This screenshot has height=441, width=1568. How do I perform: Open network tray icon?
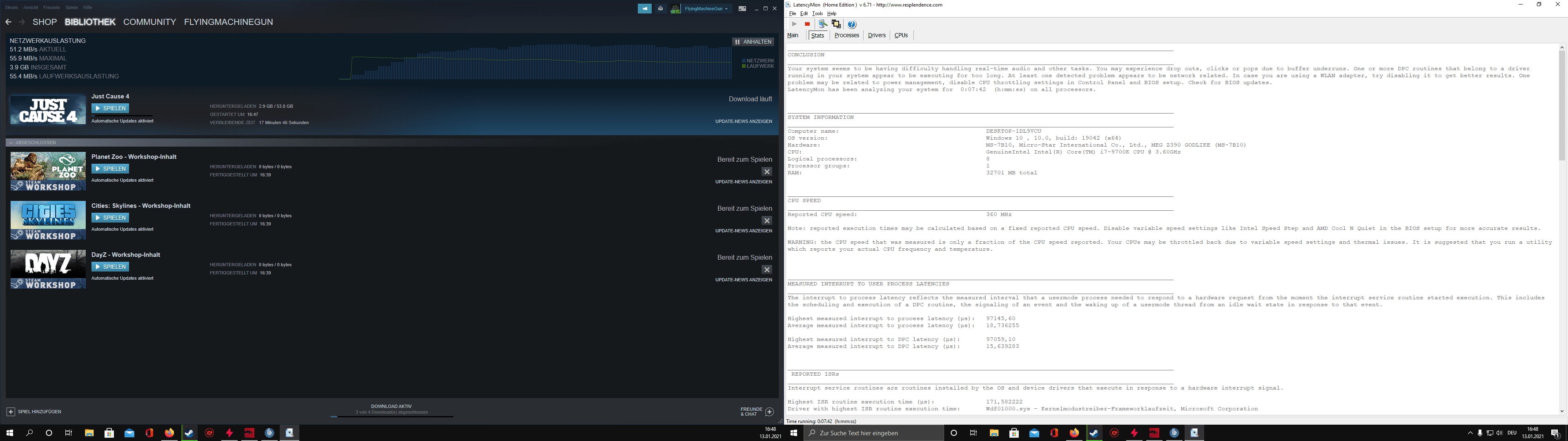point(1490,433)
